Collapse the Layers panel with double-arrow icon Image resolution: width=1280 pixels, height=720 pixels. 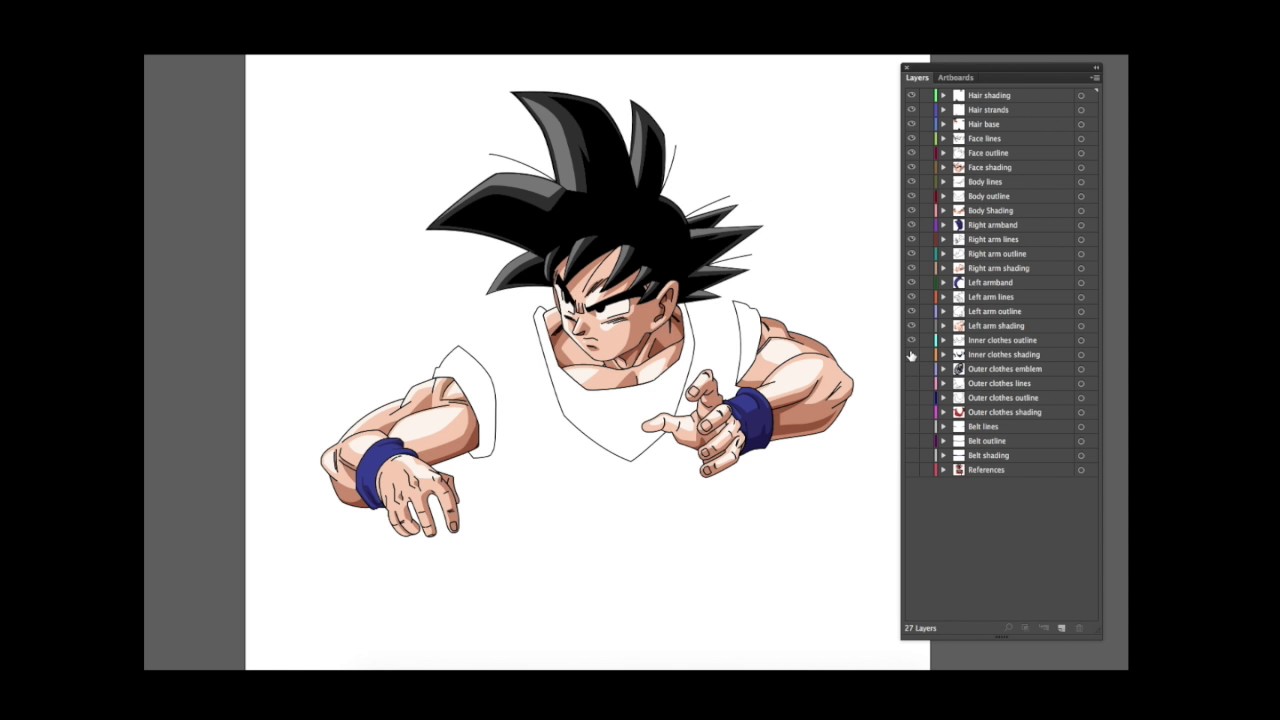[x=1096, y=67]
